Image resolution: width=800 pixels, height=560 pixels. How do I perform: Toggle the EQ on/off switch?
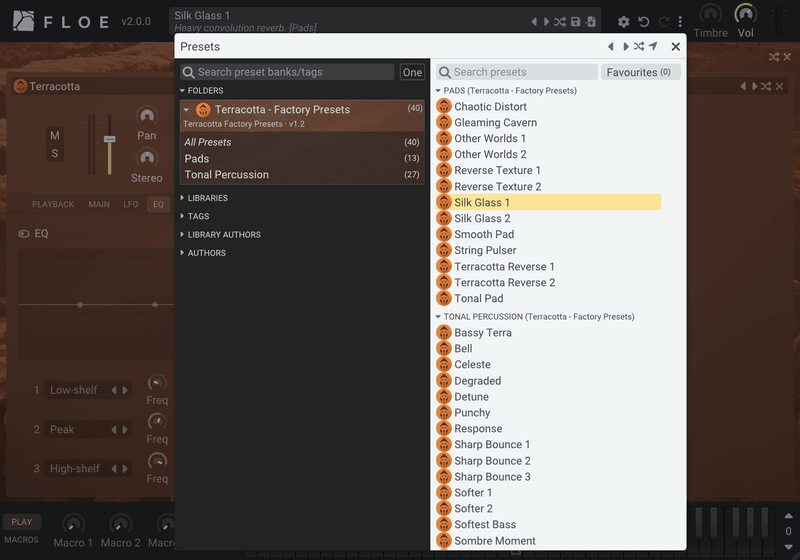(x=23, y=234)
